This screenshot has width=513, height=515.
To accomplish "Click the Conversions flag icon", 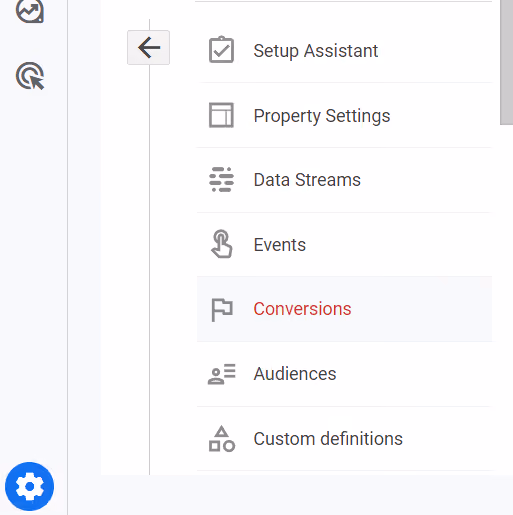I will (x=222, y=309).
